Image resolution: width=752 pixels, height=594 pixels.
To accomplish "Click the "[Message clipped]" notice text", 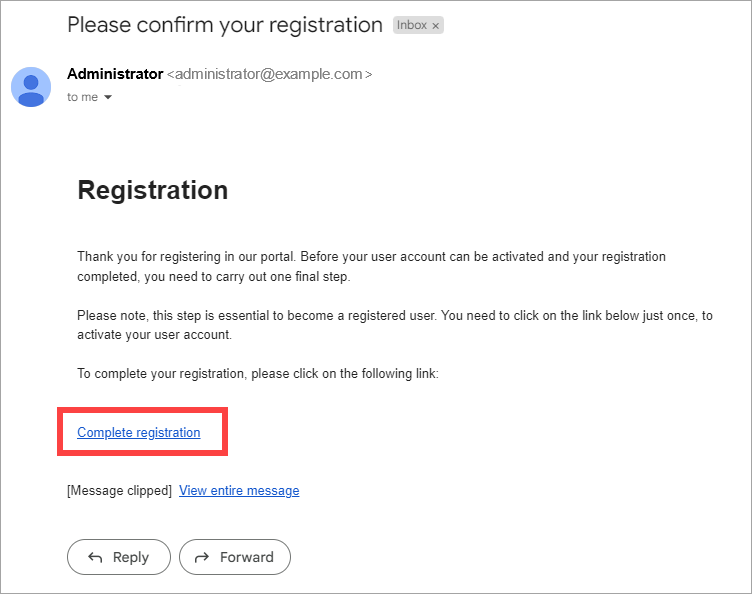I will click(119, 491).
